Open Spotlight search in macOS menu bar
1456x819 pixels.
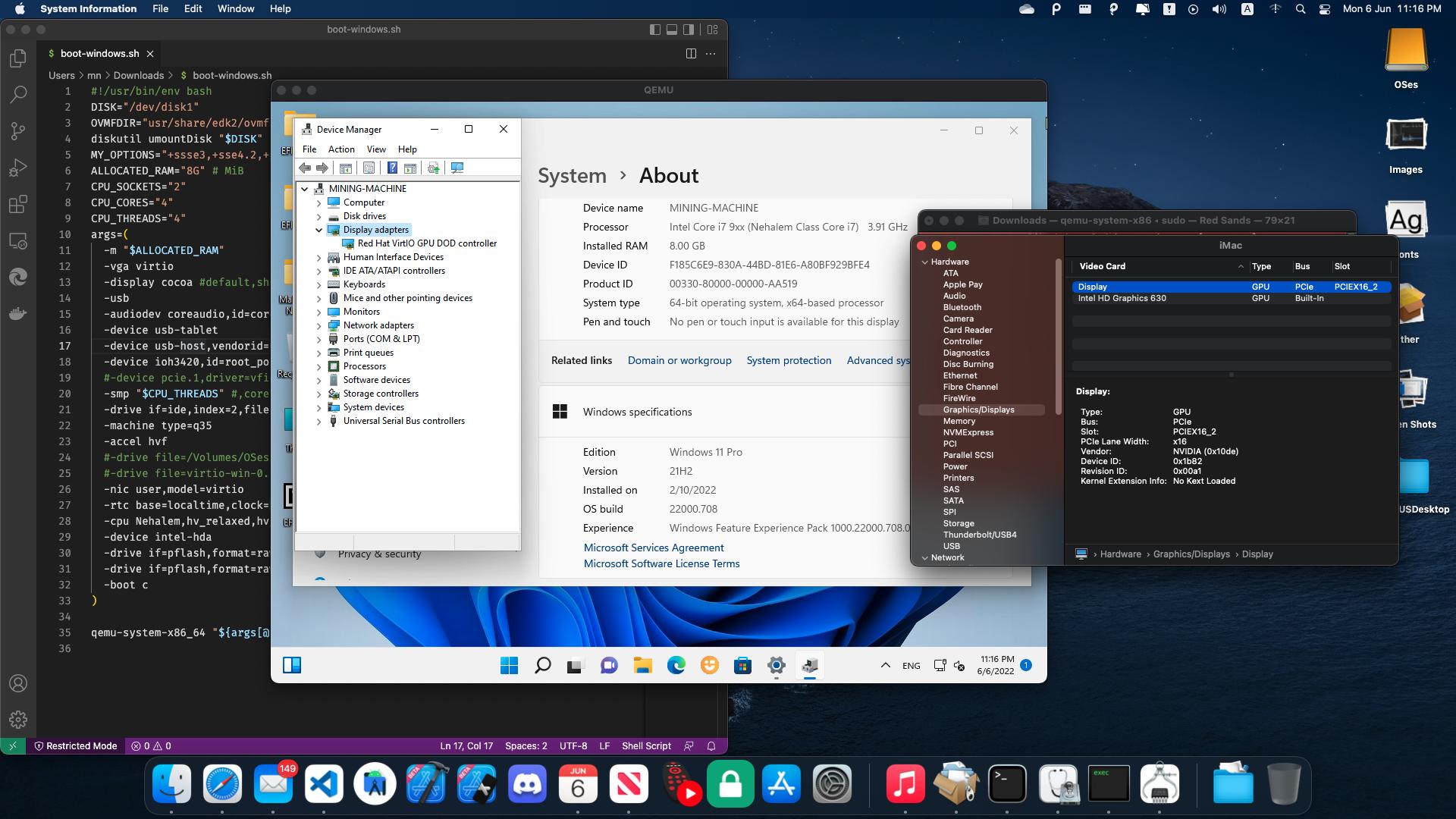pos(1301,9)
